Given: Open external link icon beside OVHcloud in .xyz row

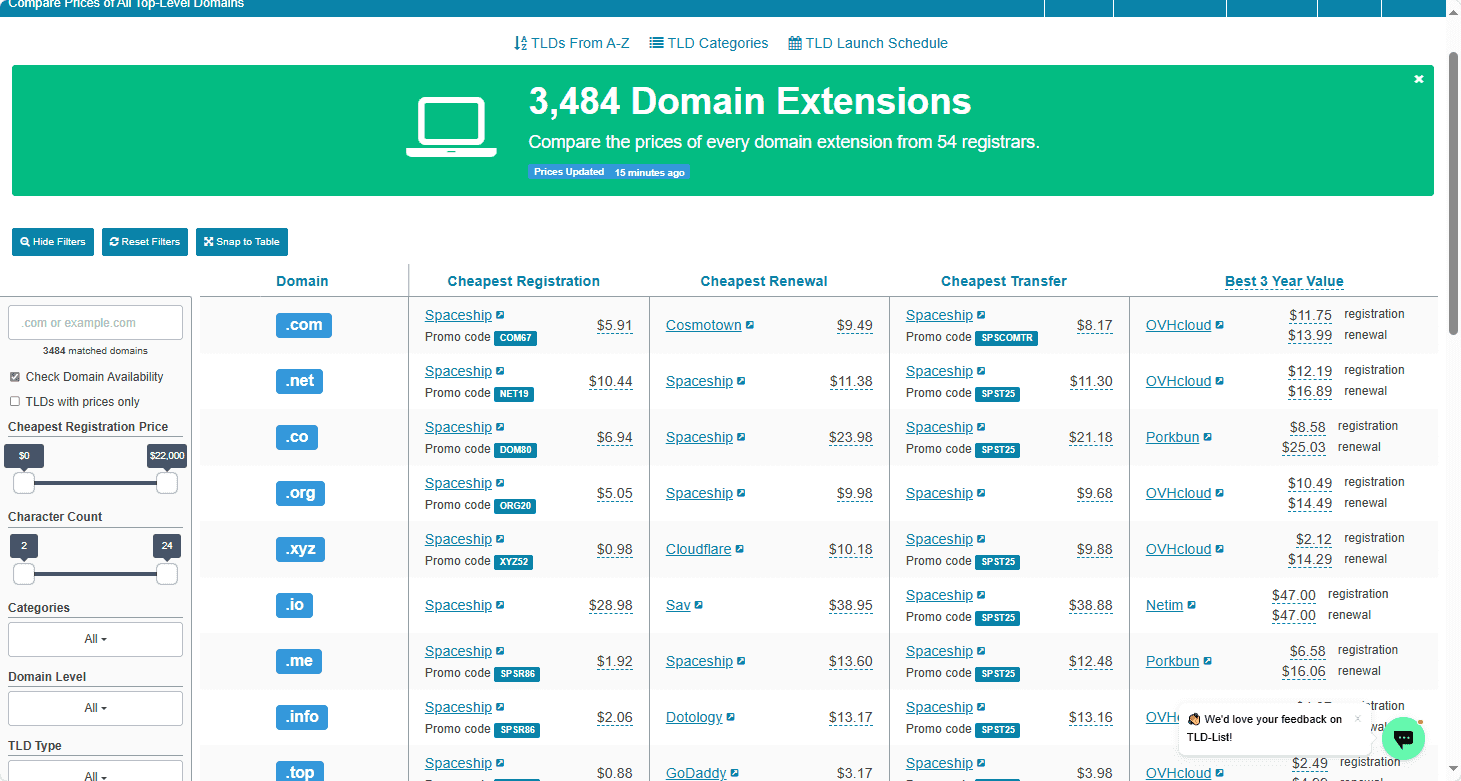Looking at the screenshot, I should 1220,549.
